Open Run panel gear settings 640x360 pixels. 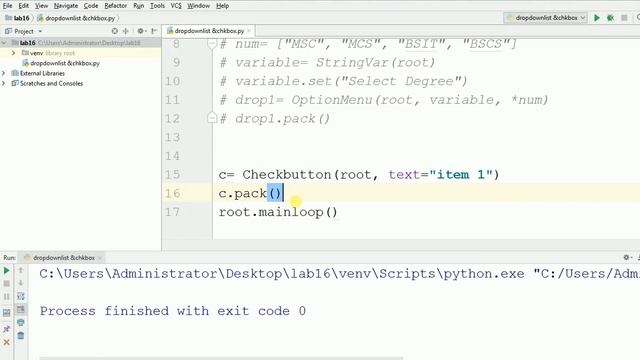pyautogui.click(x=627, y=257)
